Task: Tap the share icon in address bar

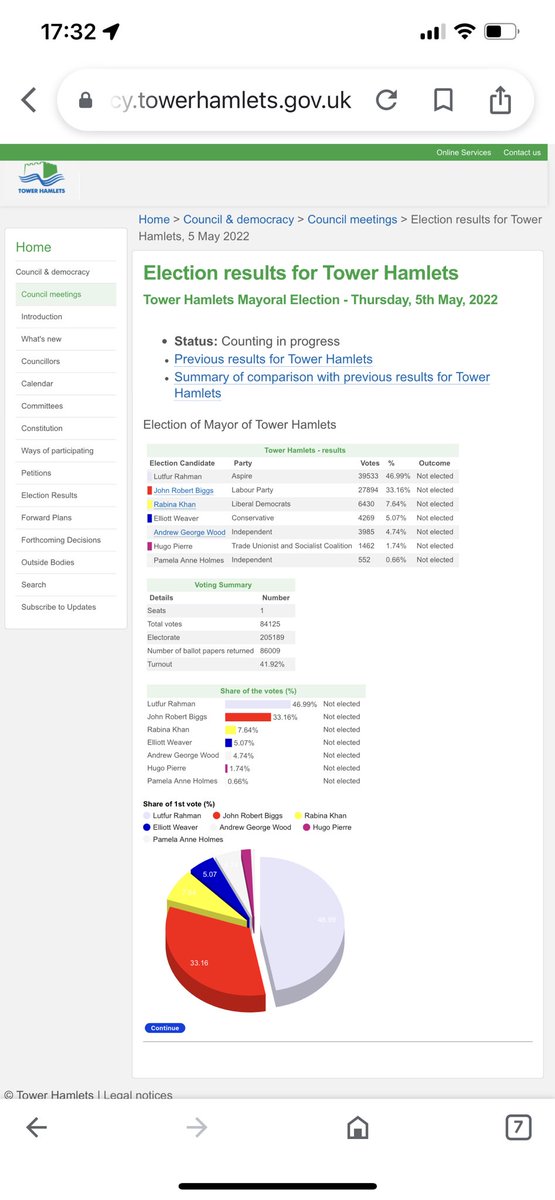Action: (500, 98)
